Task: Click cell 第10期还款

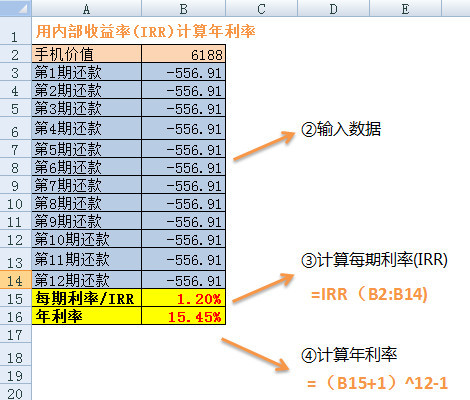Action: (x=87, y=239)
